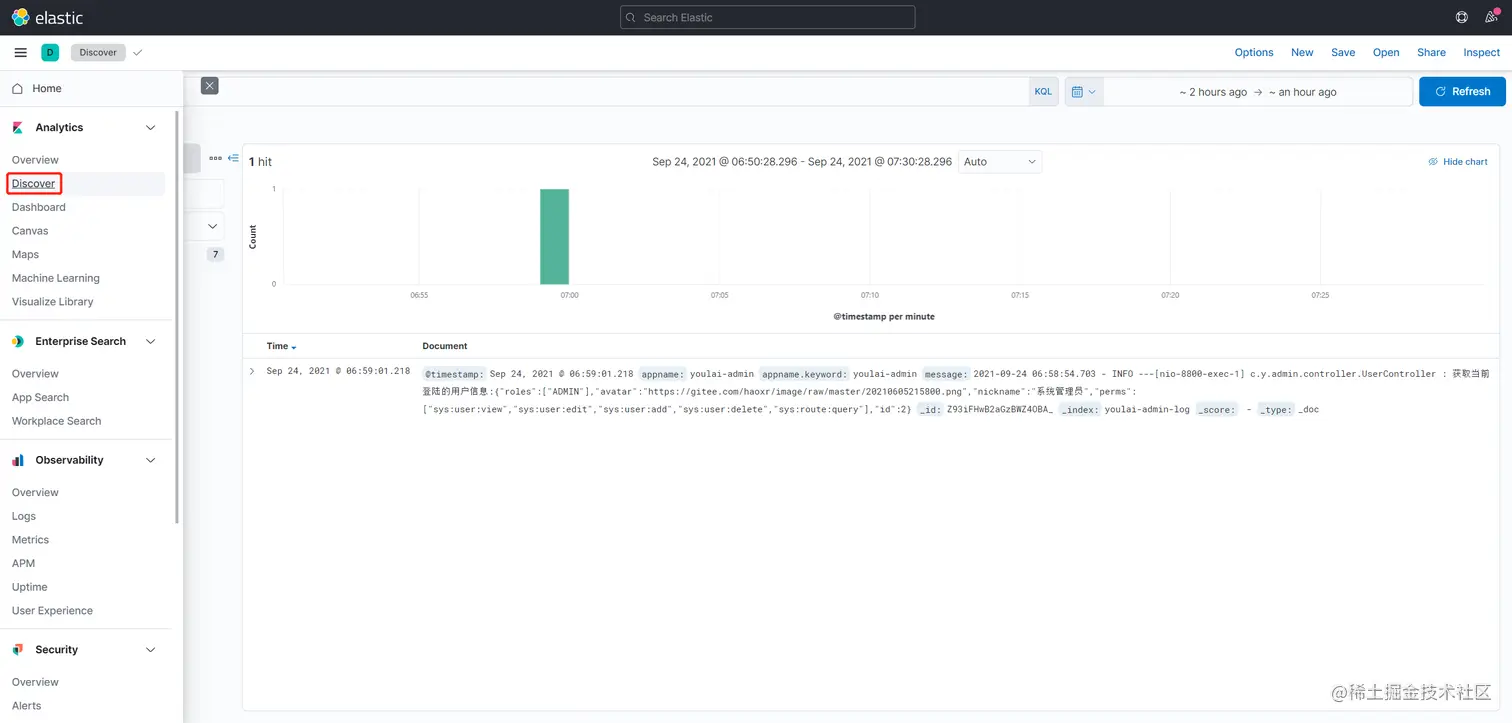1512x723 pixels.
Task: Open the Inspect panel
Action: pyautogui.click(x=1482, y=52)
